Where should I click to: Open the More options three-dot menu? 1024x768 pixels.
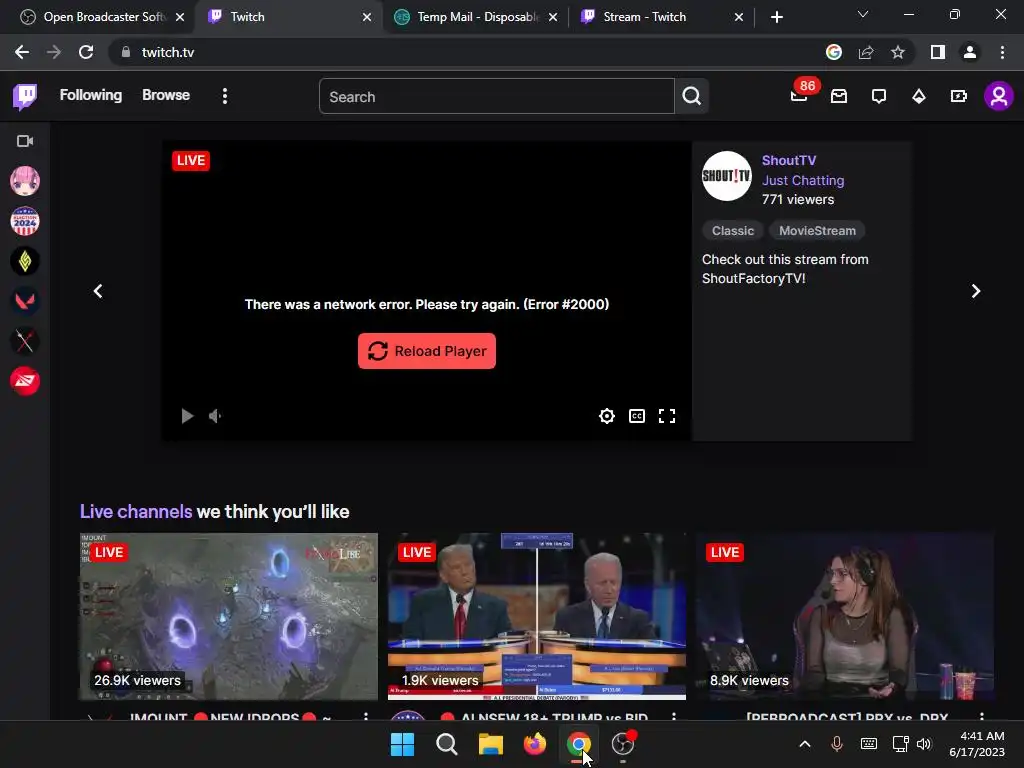(225, 97)
